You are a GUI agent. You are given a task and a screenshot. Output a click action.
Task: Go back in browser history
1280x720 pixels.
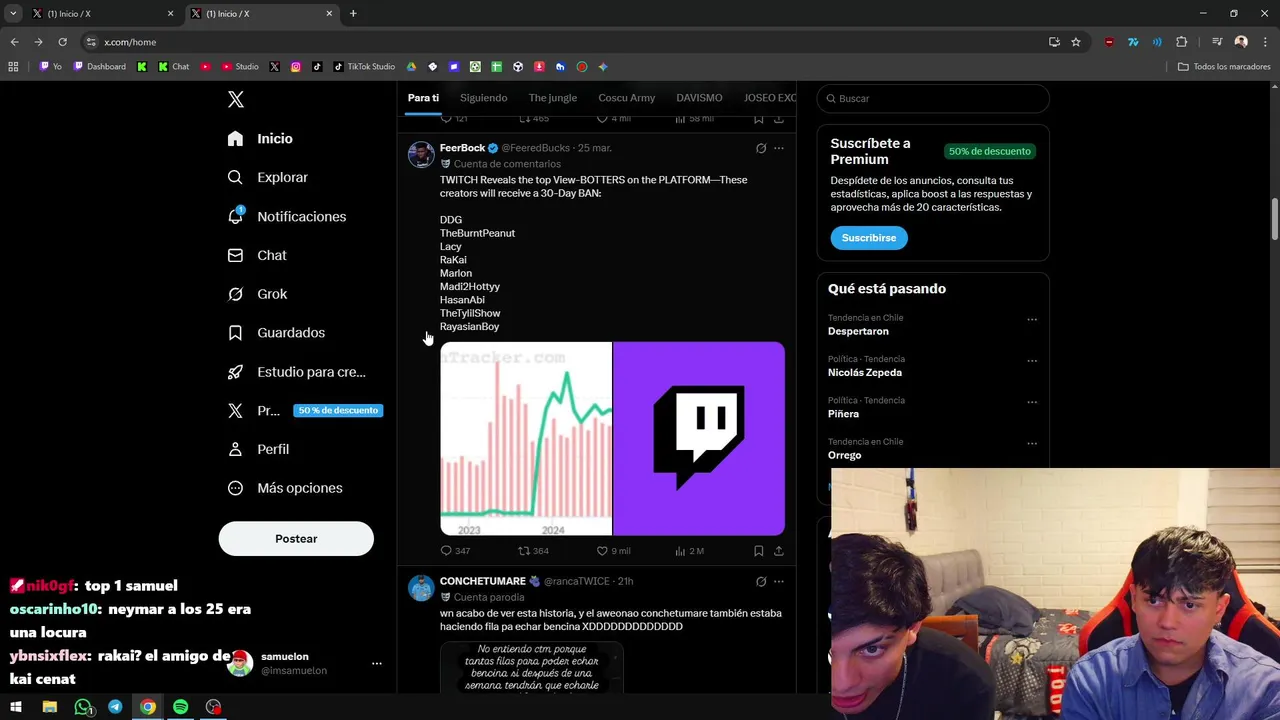pos(14,42)
